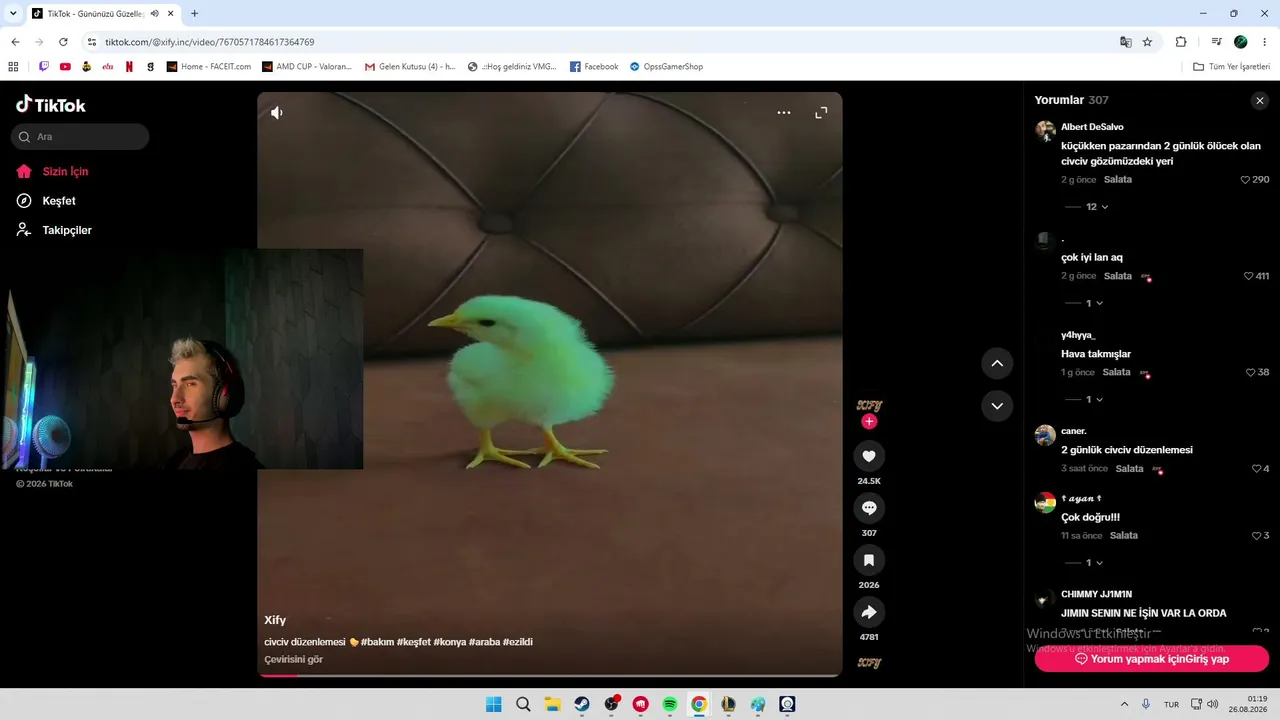Save the video with the bookmark icon
Viewport: 1280px width, 720px height.
869,560
